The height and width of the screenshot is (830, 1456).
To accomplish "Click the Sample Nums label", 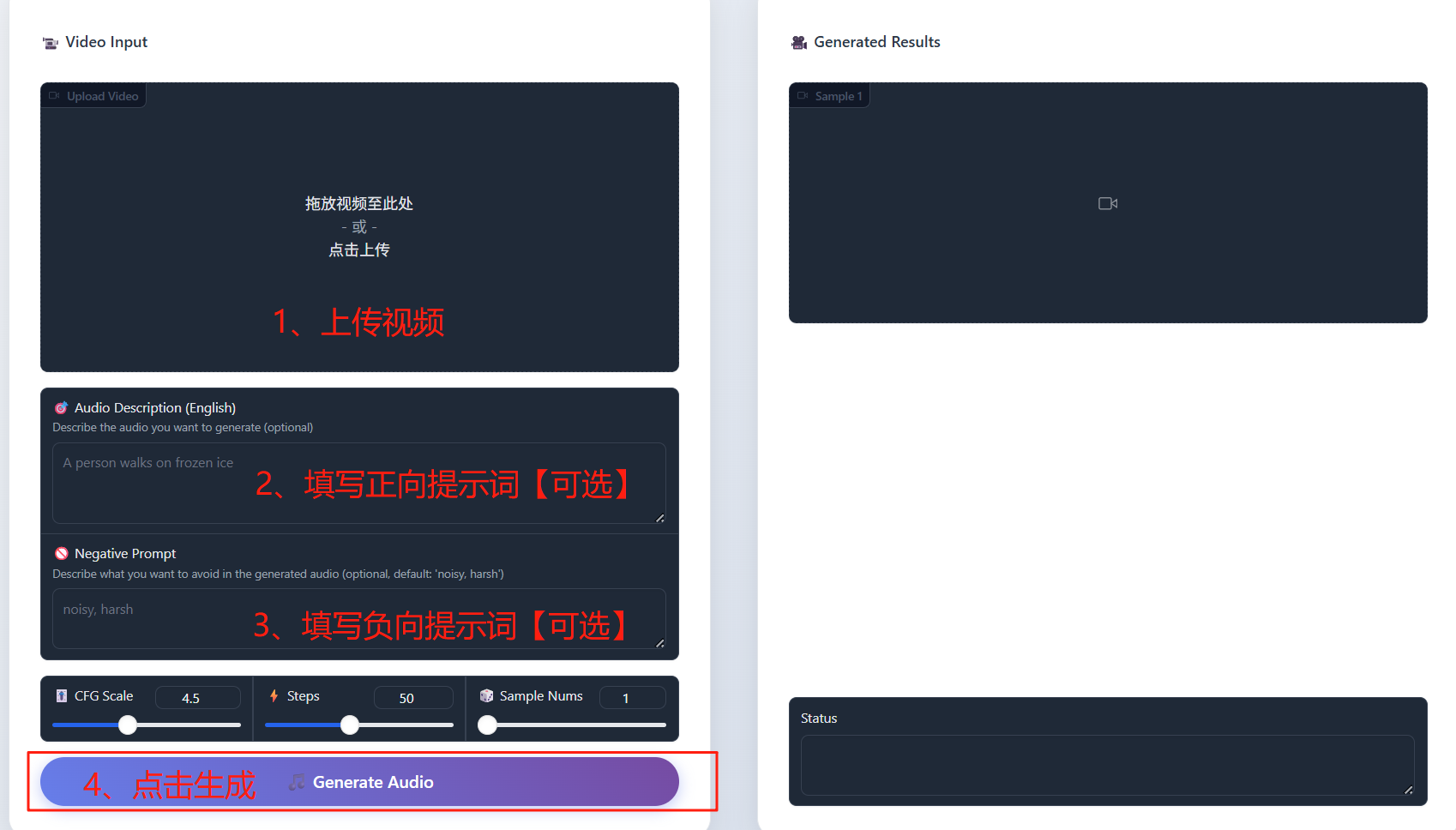I will (541, 696).
